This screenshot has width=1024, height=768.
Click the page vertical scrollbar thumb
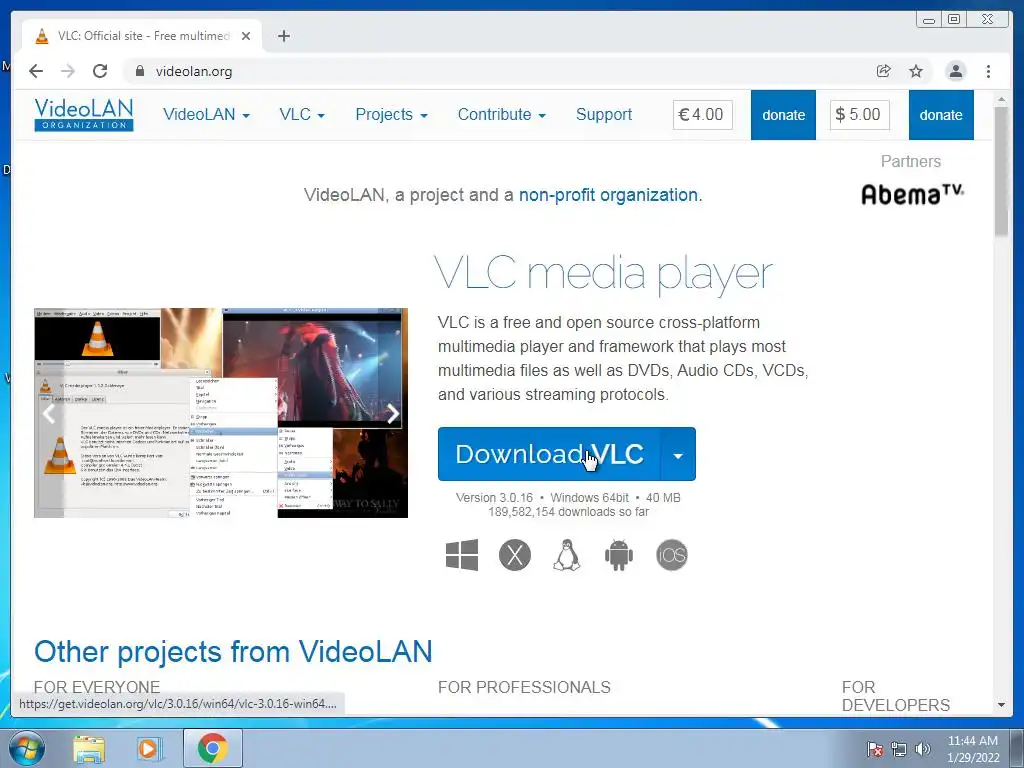(x=1001, y=171)
